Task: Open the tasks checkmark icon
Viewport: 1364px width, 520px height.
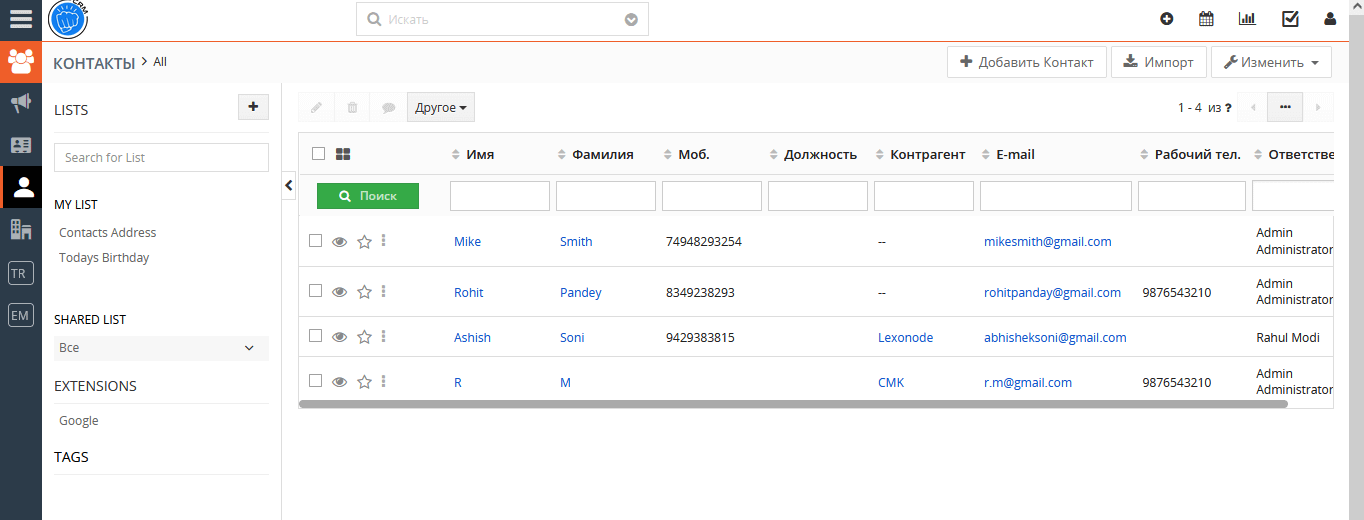Action: point(1290,18)
